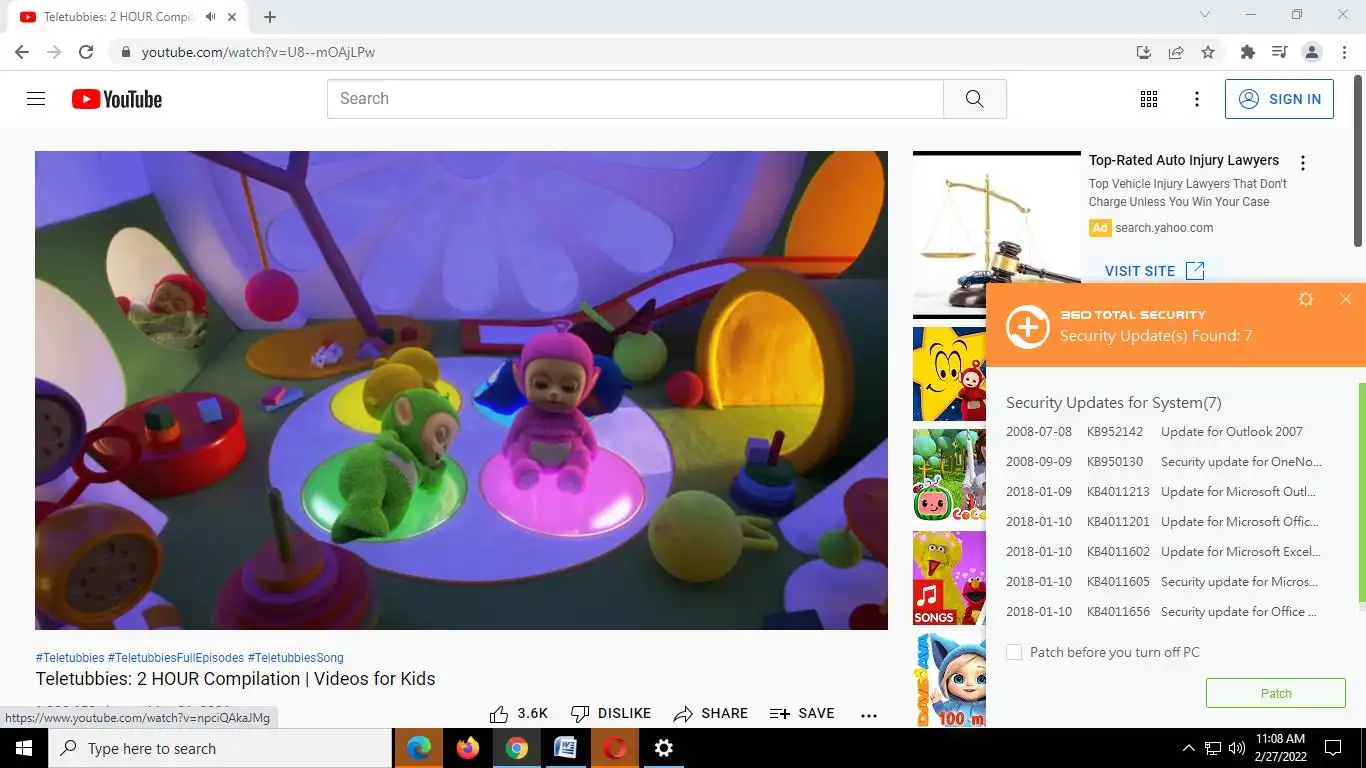Go to YouTube home via logo
This screenshot has height=768, width=1366.
117,99
